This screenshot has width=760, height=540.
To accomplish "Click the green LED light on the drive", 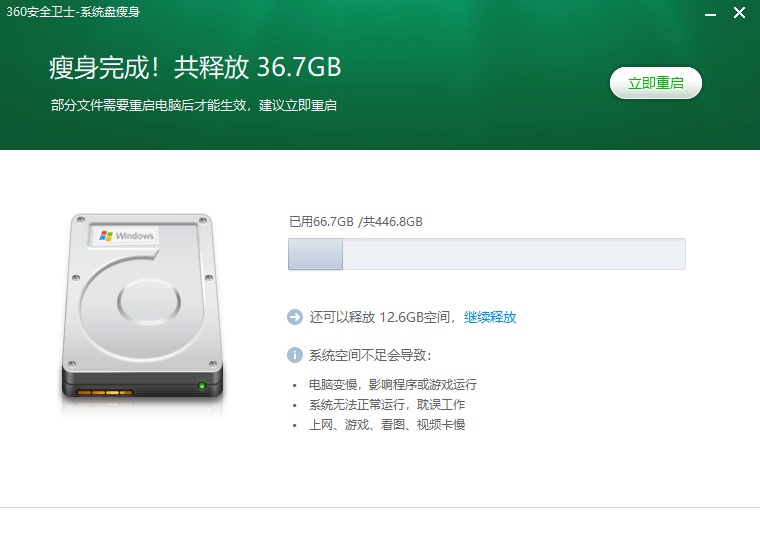I will [x=202, y=385].
